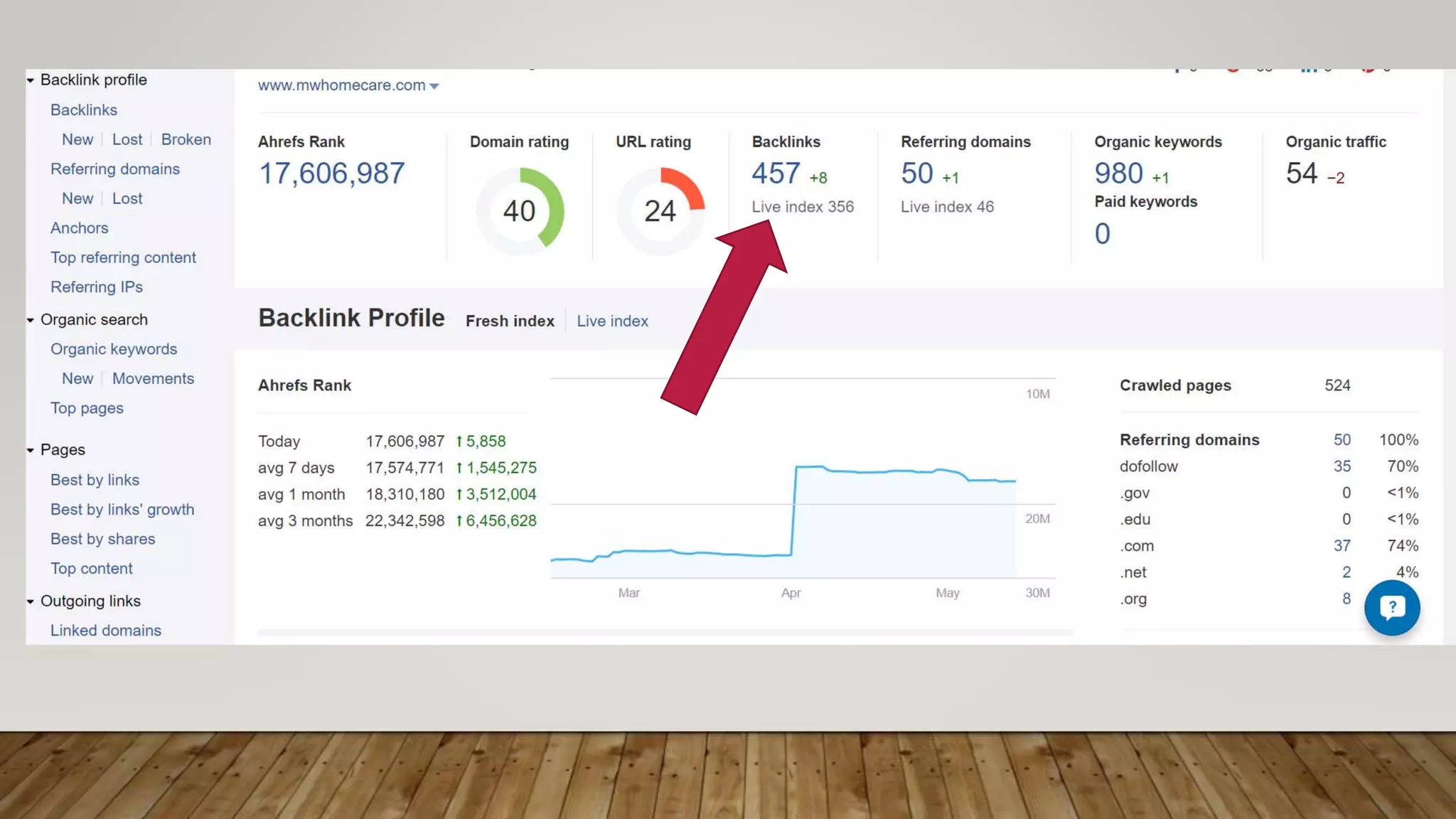Click the 457 backlinks count

(x=776, y=173)
